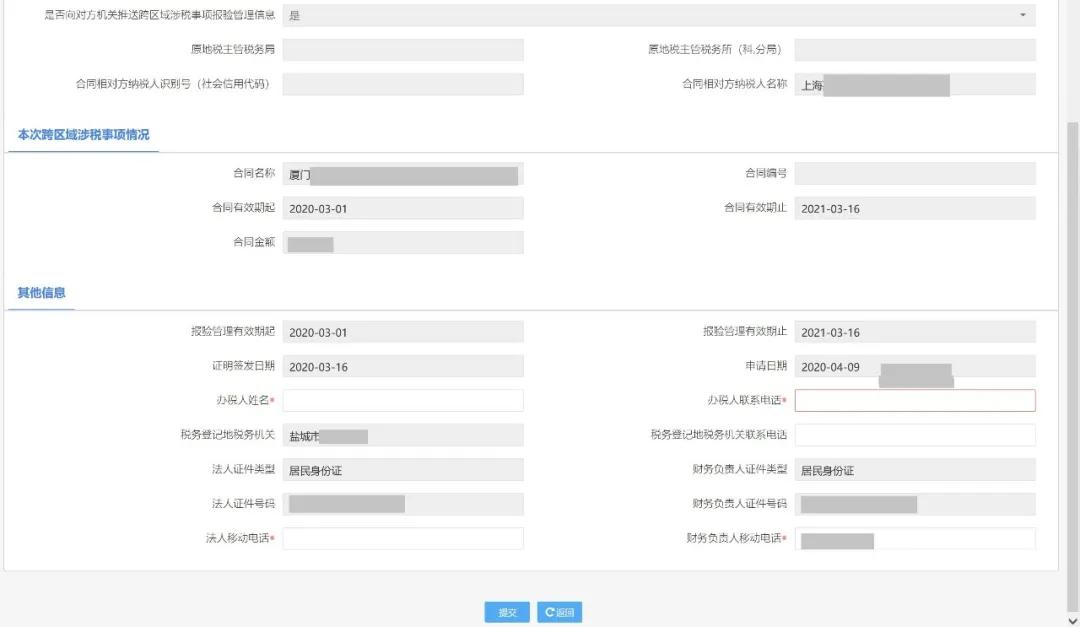This screenshot has height=627, width=1080.
Task: Click the 提交 submit button
Action: click(x=507, y=612)
